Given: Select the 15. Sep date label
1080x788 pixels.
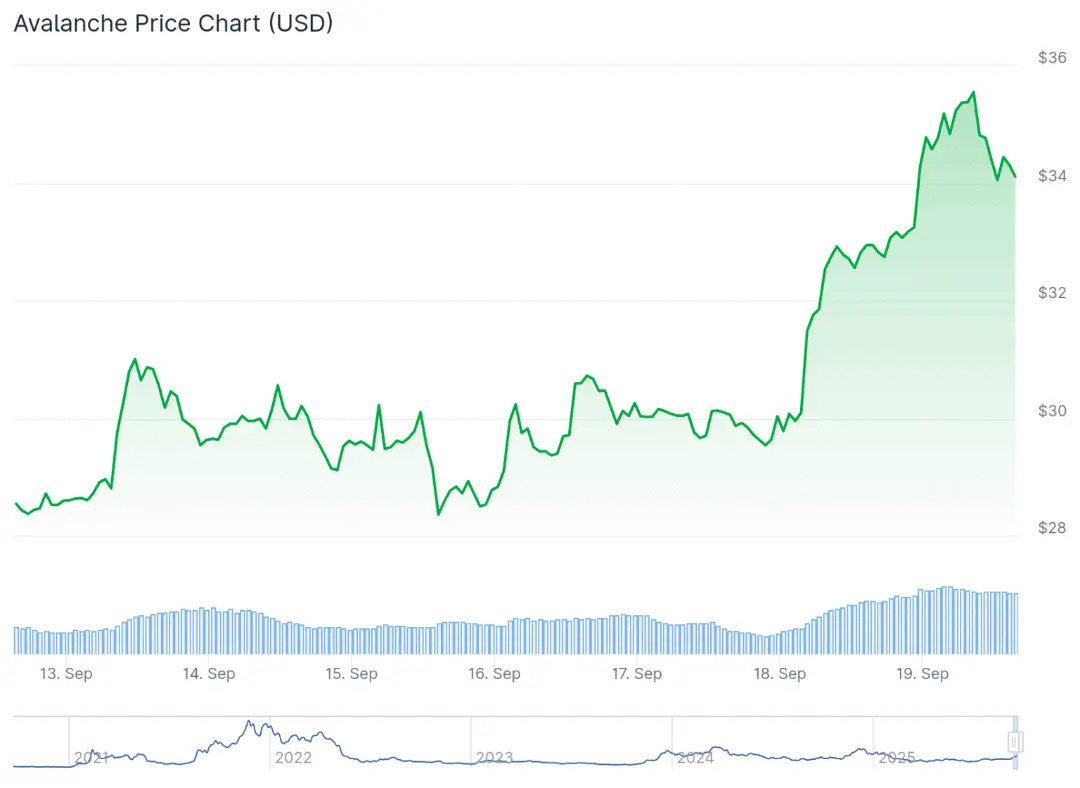Looking at the screenshot, I should [351, 674].
